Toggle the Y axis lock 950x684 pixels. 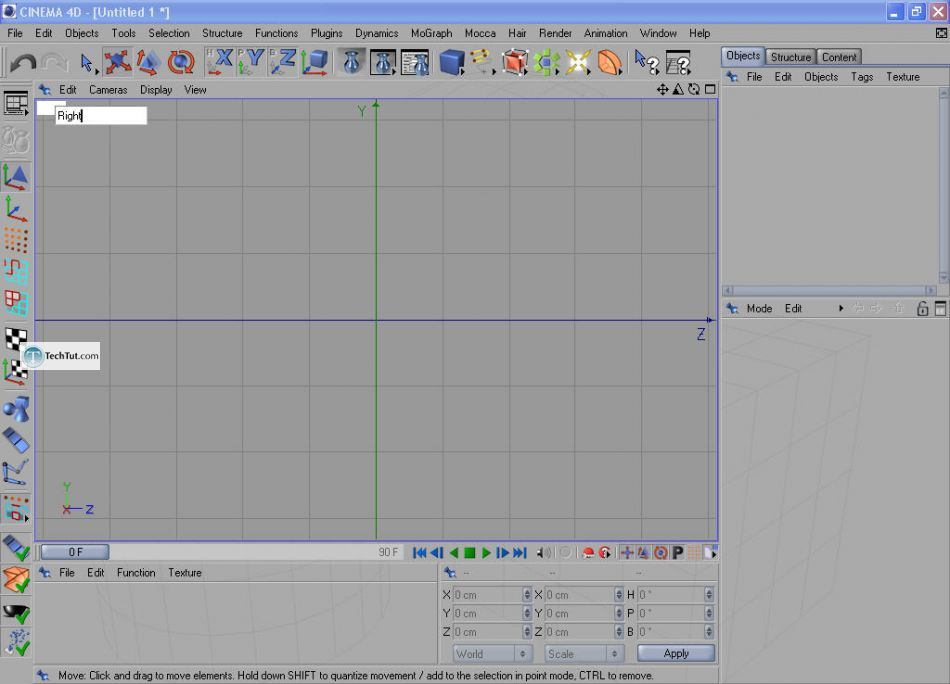(x=251, y=62)
